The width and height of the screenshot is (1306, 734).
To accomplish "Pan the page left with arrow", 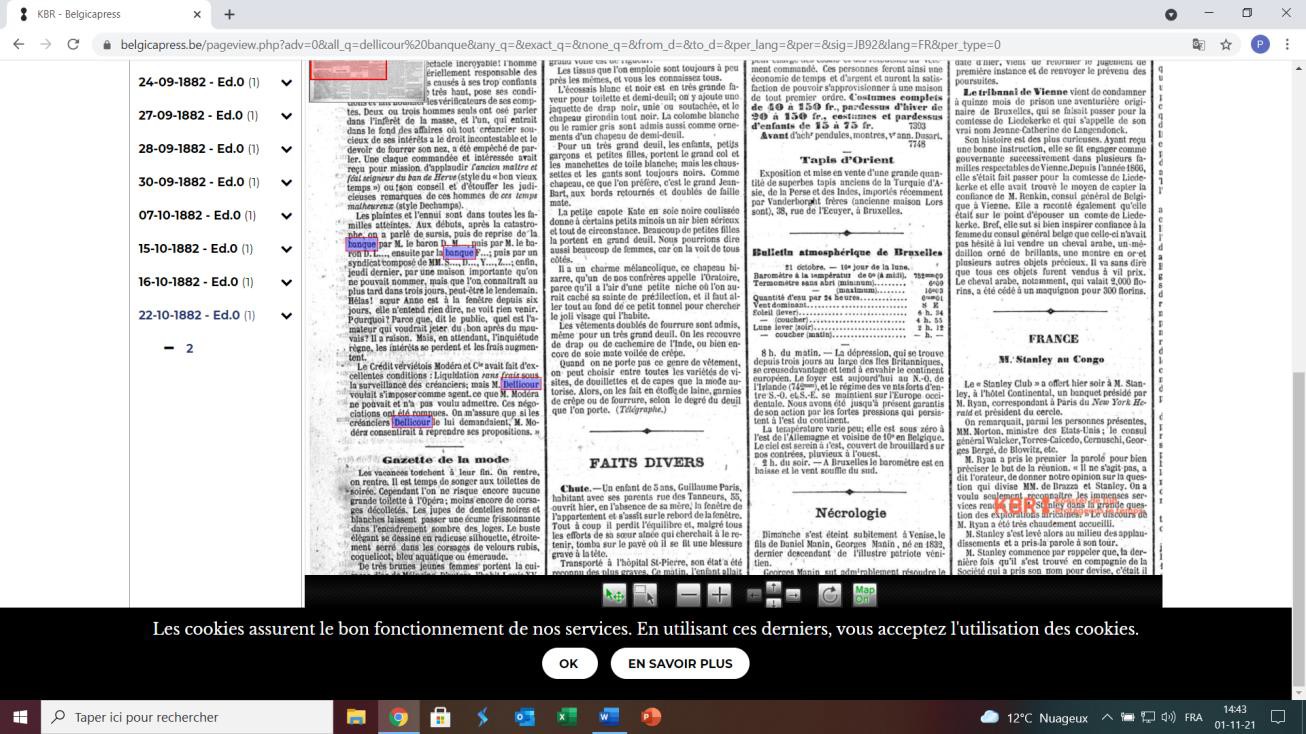I will 755,595.
